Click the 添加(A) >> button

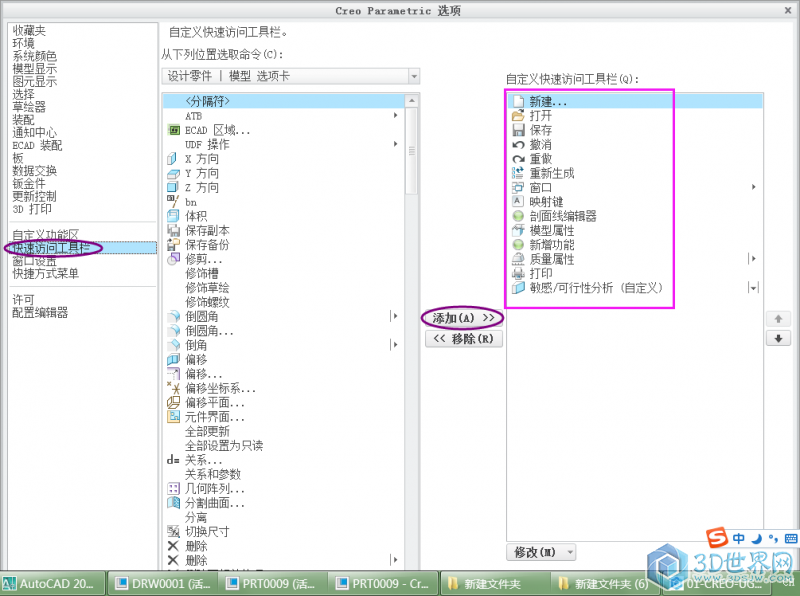coord(463,318)
